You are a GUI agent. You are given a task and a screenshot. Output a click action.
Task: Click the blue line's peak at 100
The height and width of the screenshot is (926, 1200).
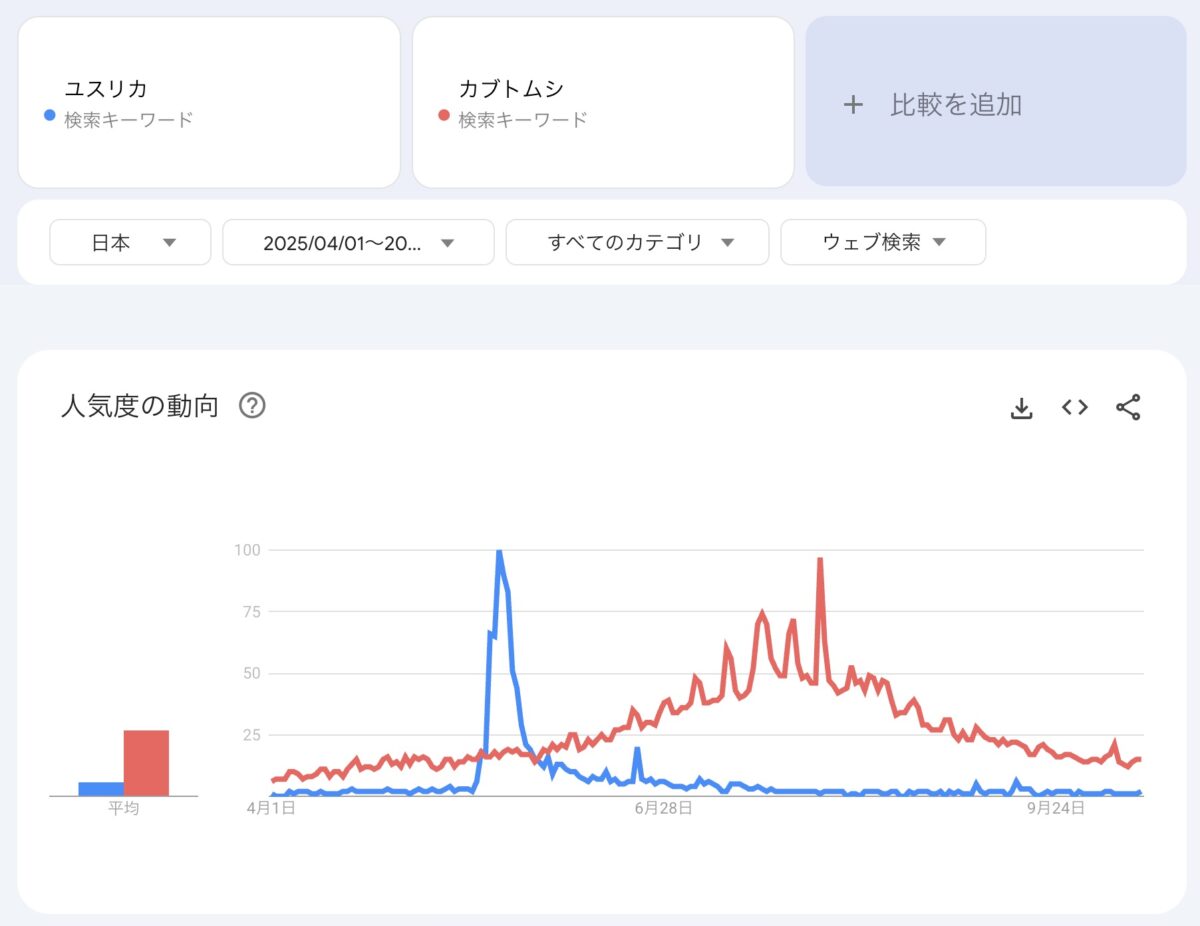(x=499, y=553)
